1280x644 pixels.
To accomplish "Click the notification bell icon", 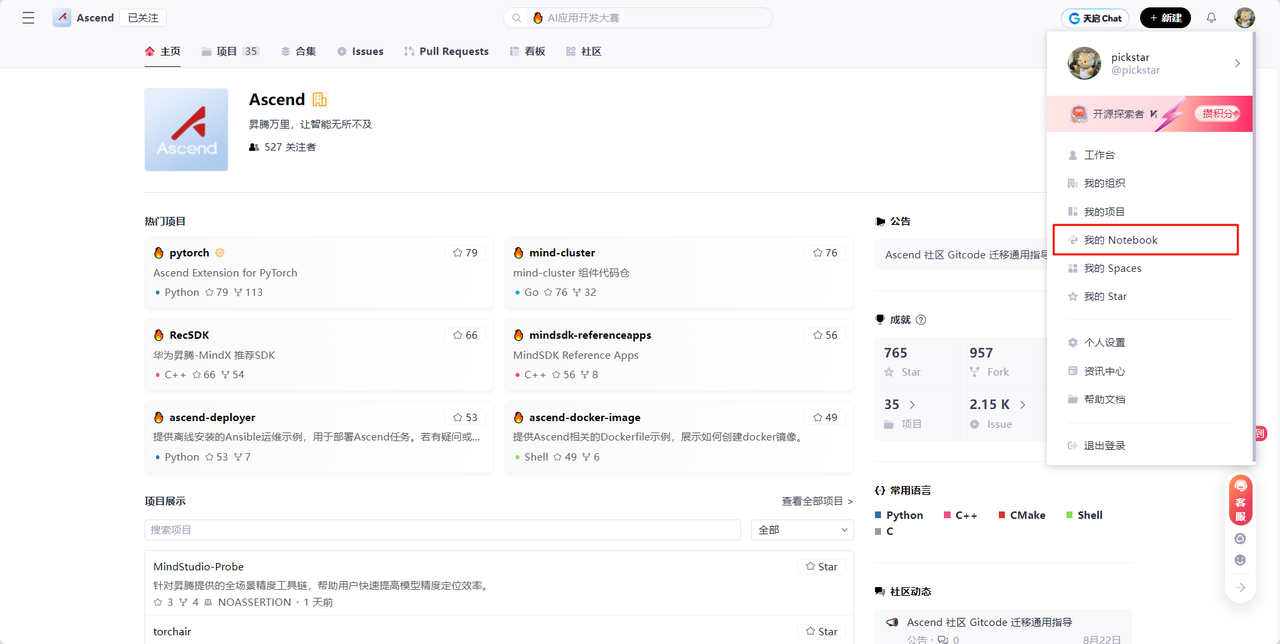I will pos(1211,18).
